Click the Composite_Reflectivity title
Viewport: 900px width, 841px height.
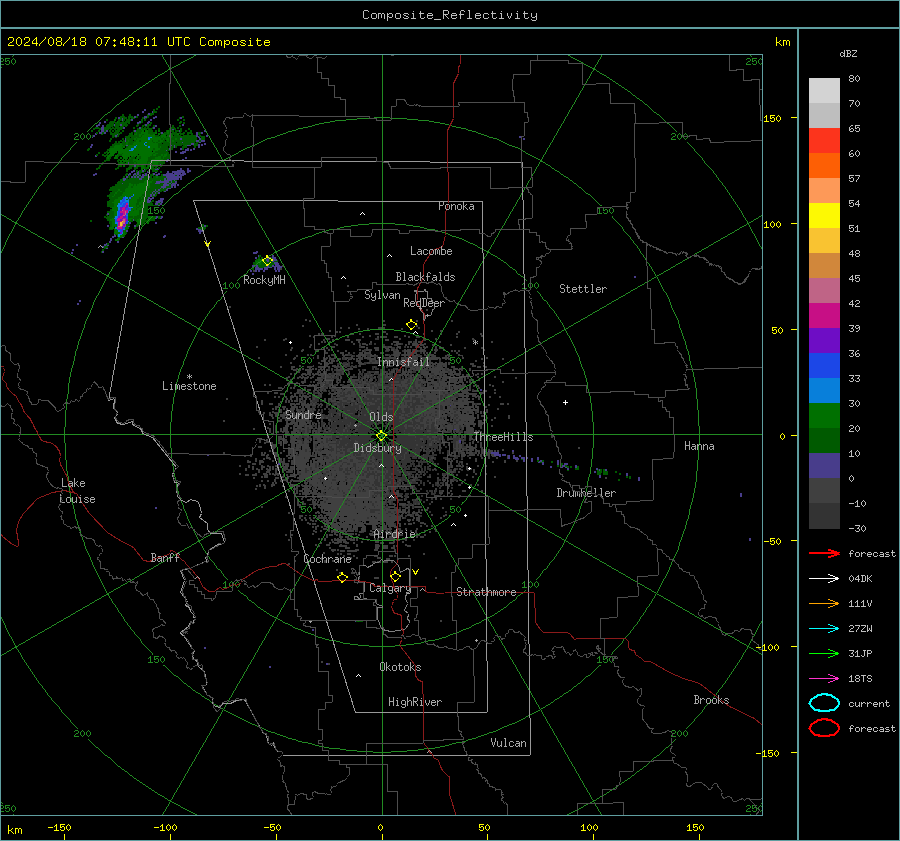click(450, 15)
